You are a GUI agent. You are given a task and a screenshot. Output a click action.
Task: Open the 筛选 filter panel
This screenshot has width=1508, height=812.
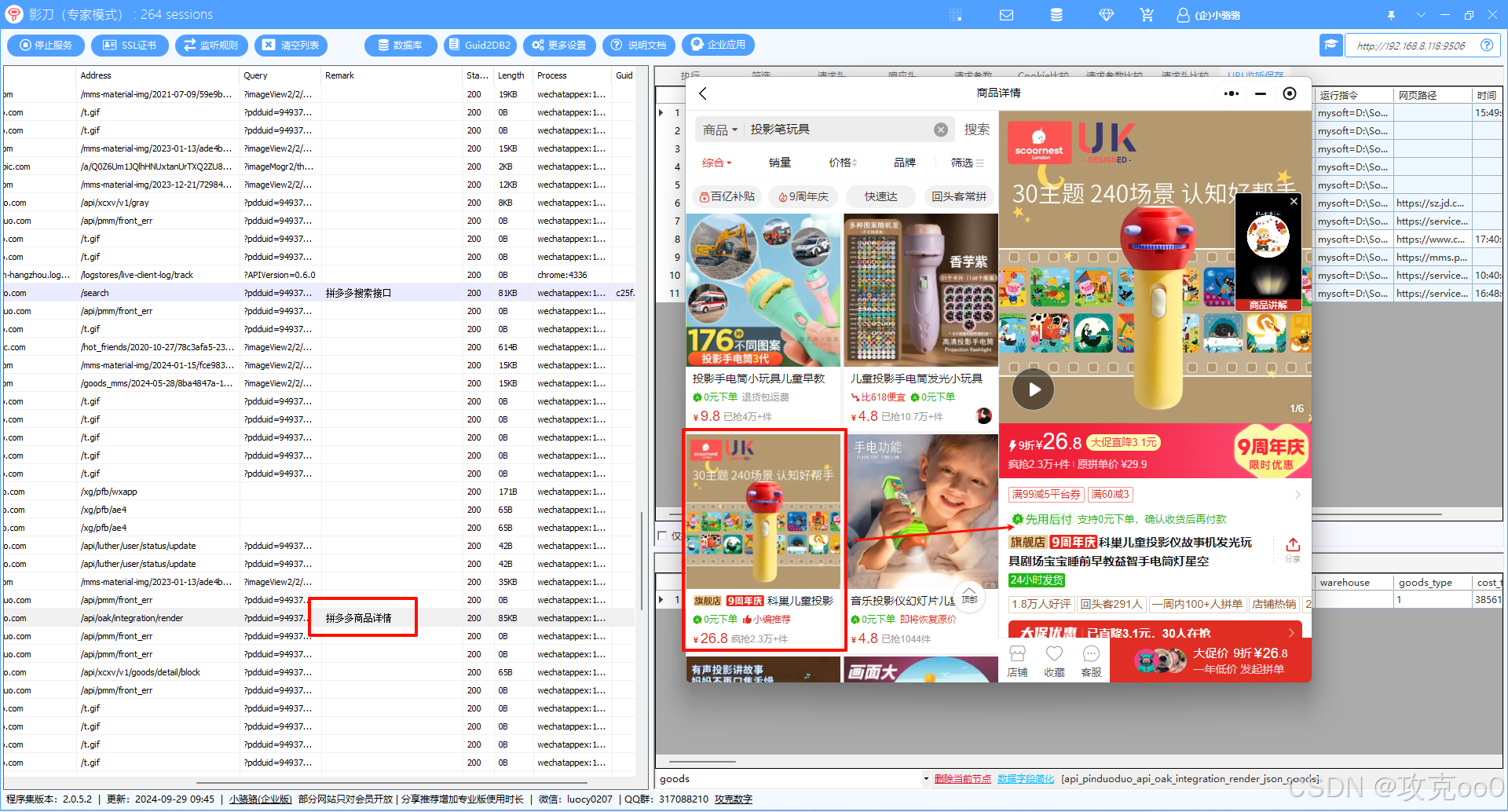[x=967, y=163]
